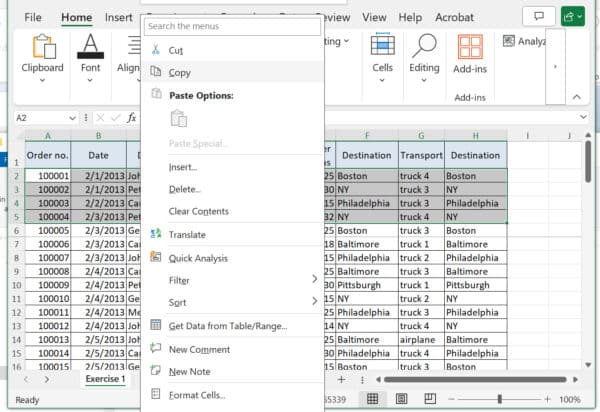Go to next sheet arrow
Viewport: 600px width, 412px height.
click(47, 379)
